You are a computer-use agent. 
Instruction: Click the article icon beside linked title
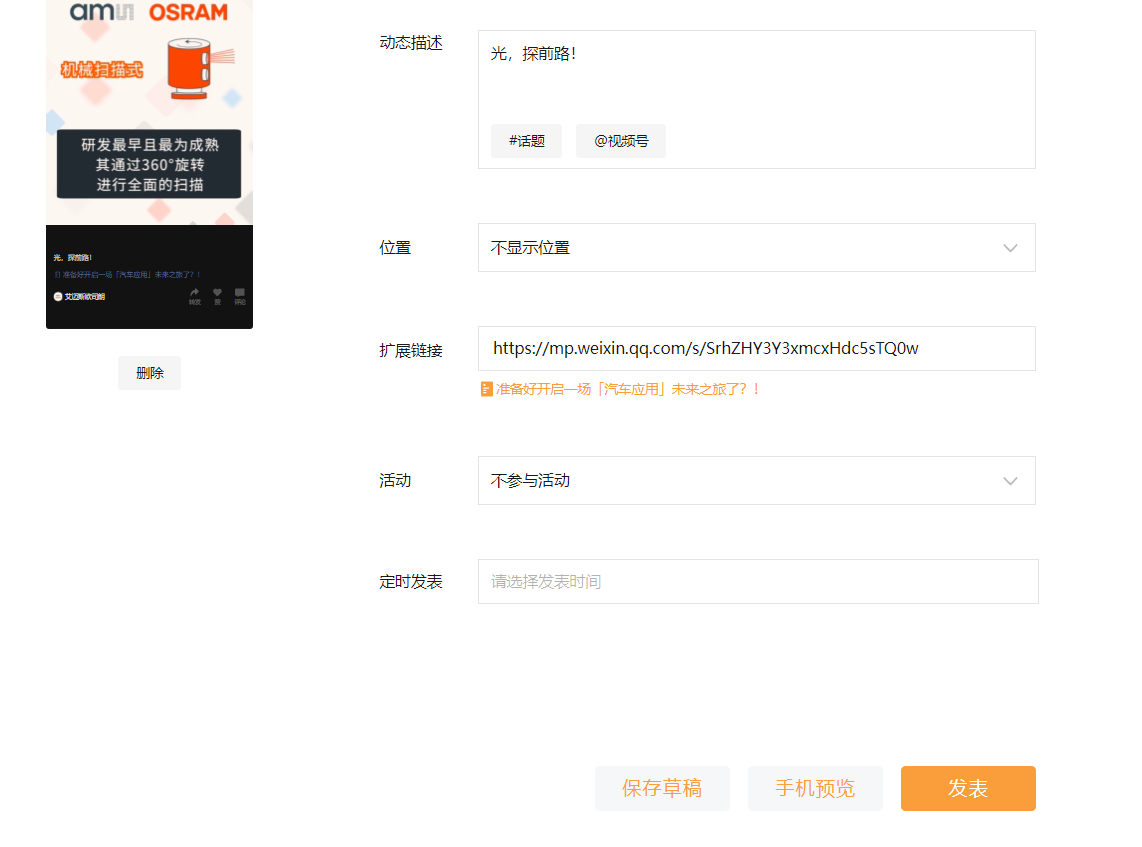[x=487, y=390]
